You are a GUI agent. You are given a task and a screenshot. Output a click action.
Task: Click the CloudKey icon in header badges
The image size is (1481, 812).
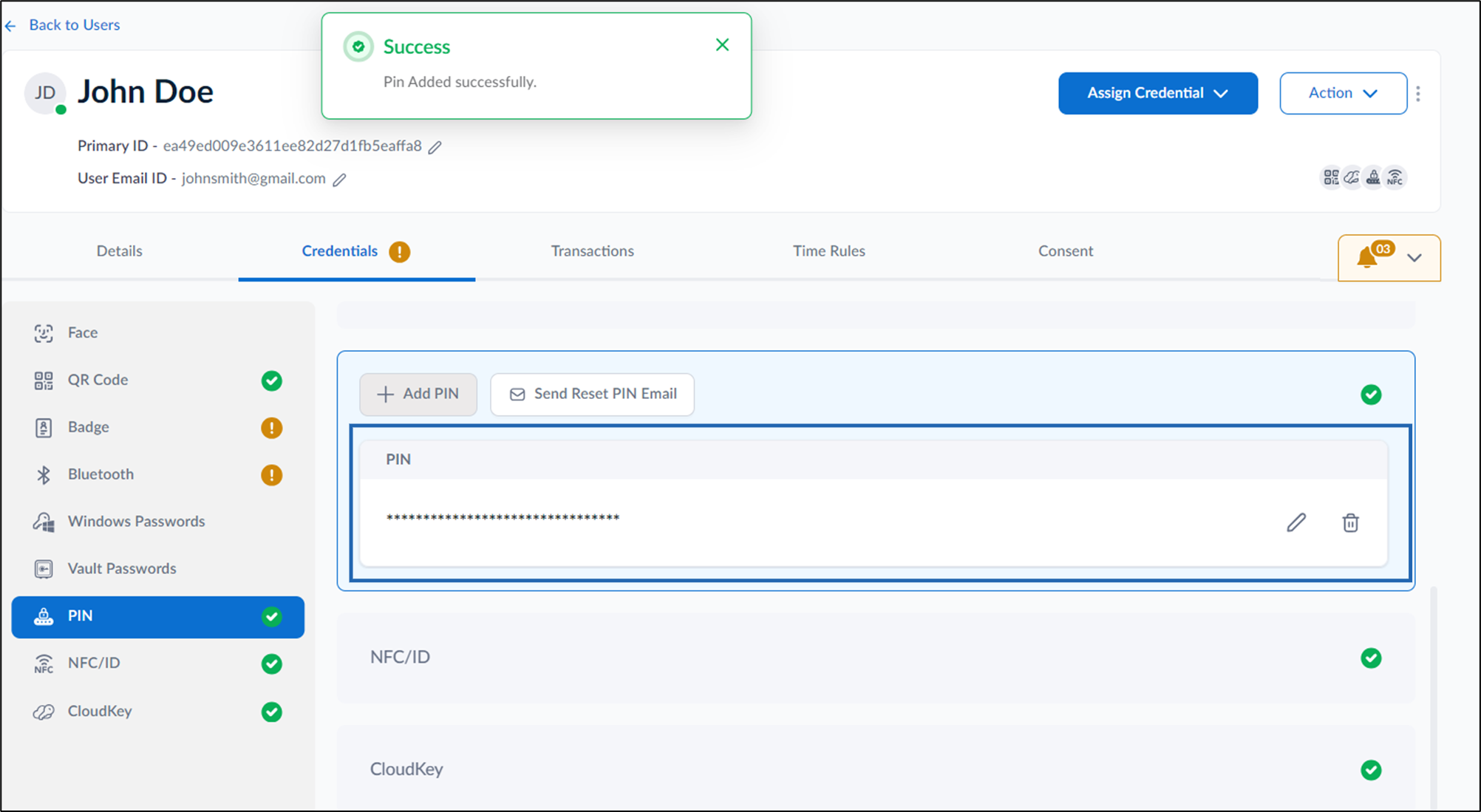point(1352,177)
